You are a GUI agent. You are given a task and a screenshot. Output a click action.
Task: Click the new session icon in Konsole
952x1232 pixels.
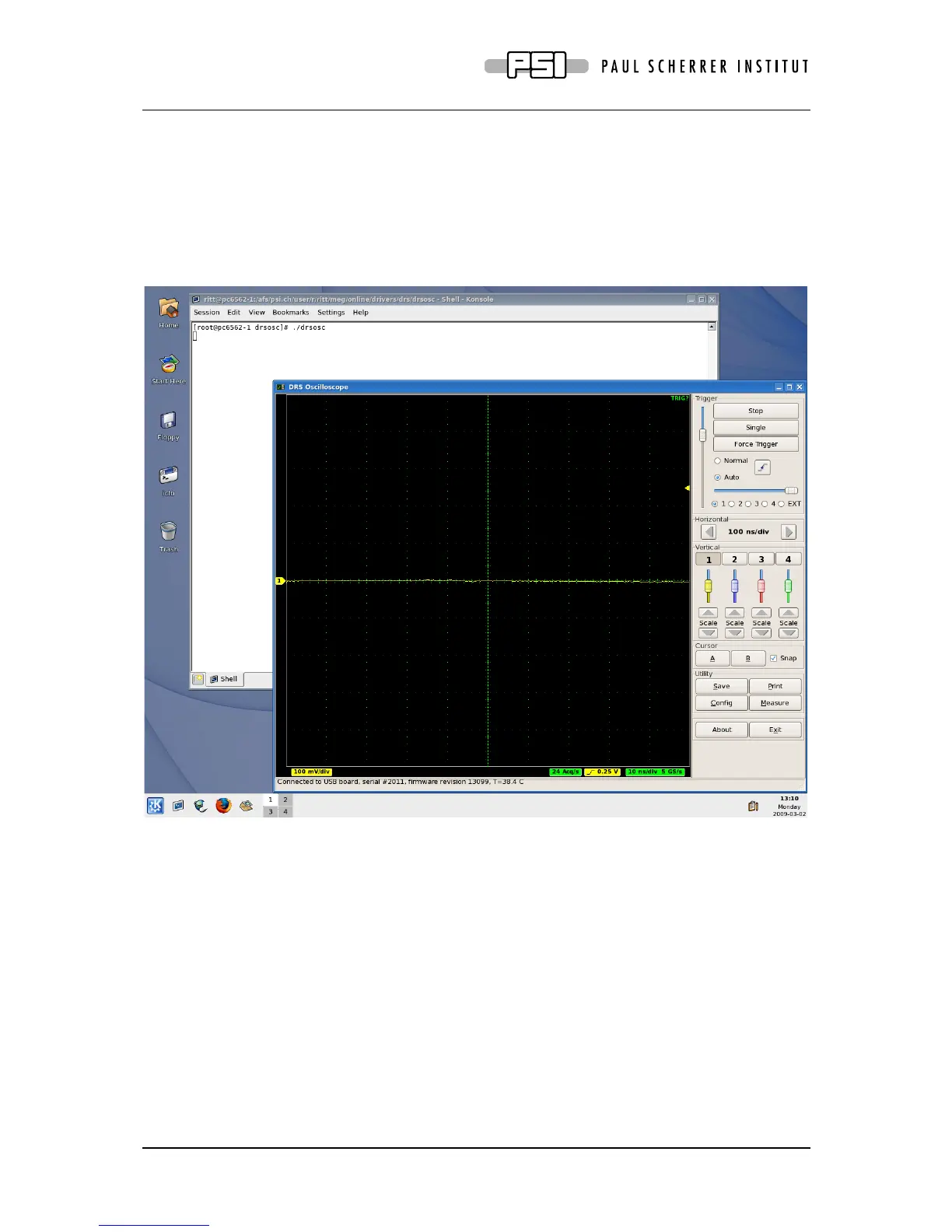(198, 679)
